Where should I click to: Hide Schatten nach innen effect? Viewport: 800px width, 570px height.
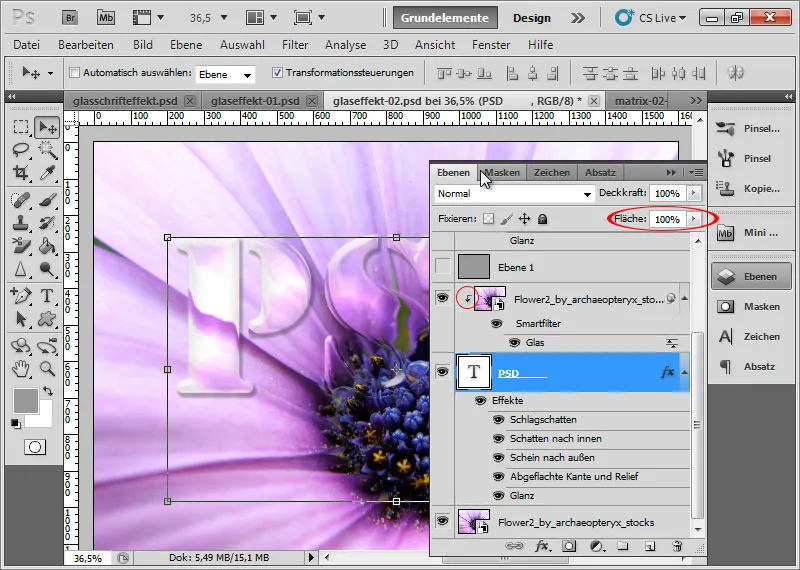point(498,438)
